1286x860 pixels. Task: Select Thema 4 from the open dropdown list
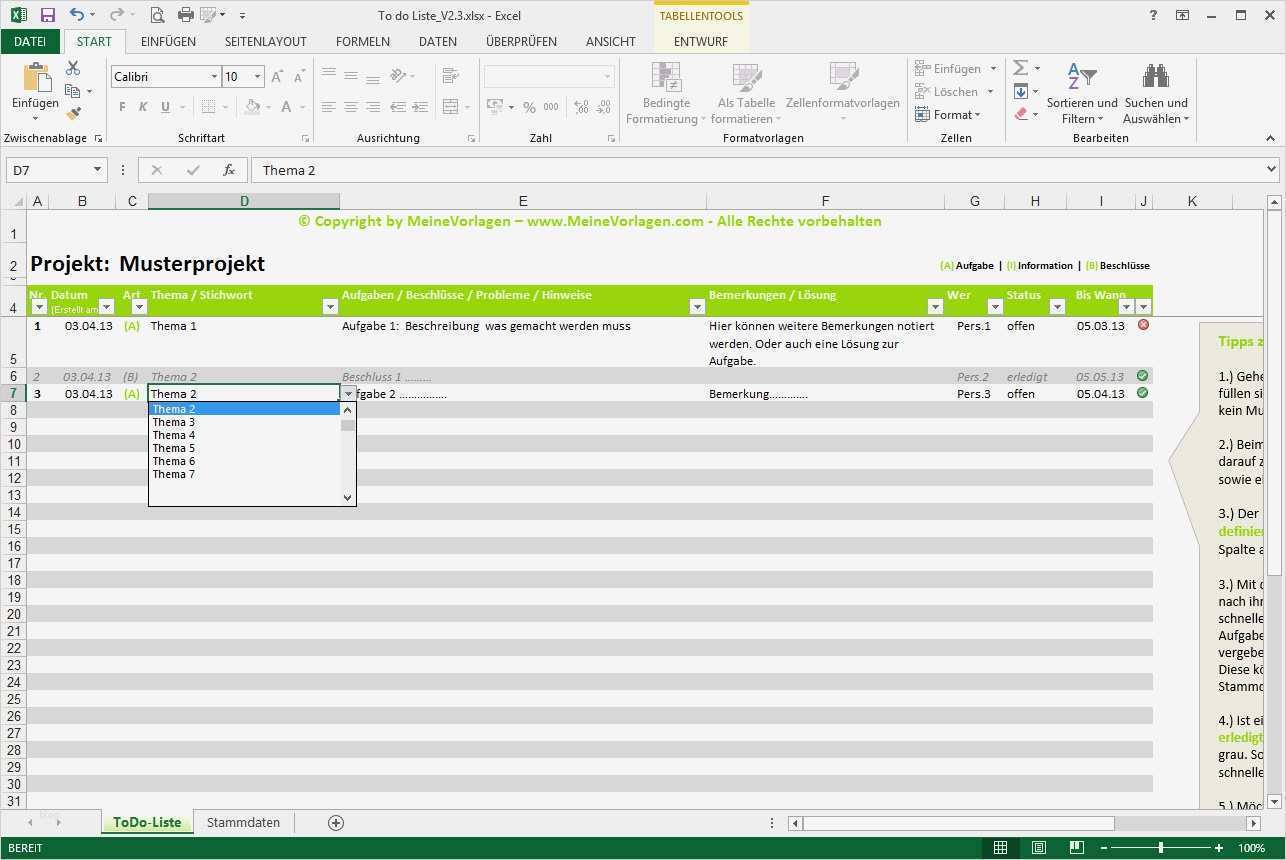coord(173,435)
